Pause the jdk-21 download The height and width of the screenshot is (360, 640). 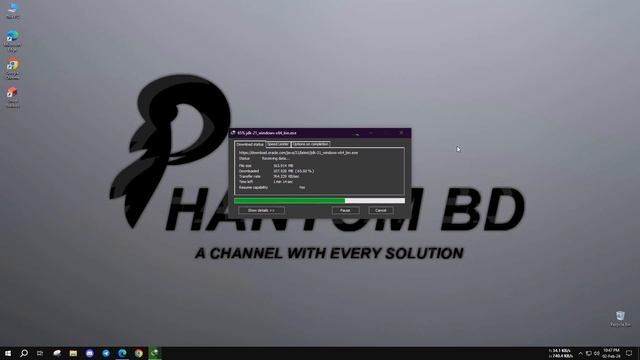(x=345, y=210)
